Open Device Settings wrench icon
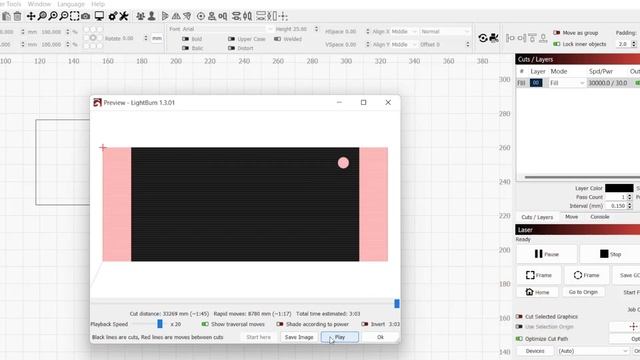Image resolution: width=640 pixels, height=360 pixels. coord(124,16)
